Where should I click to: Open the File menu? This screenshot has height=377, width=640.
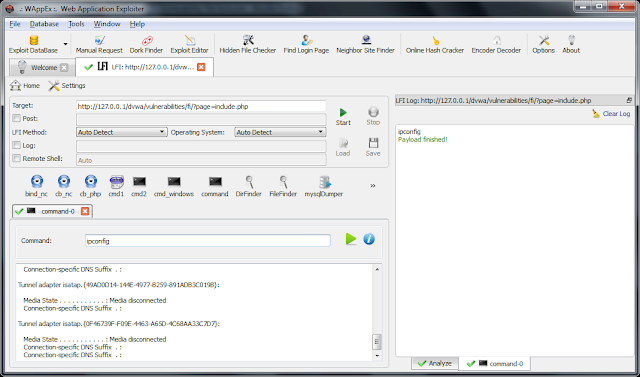(15, 24)
